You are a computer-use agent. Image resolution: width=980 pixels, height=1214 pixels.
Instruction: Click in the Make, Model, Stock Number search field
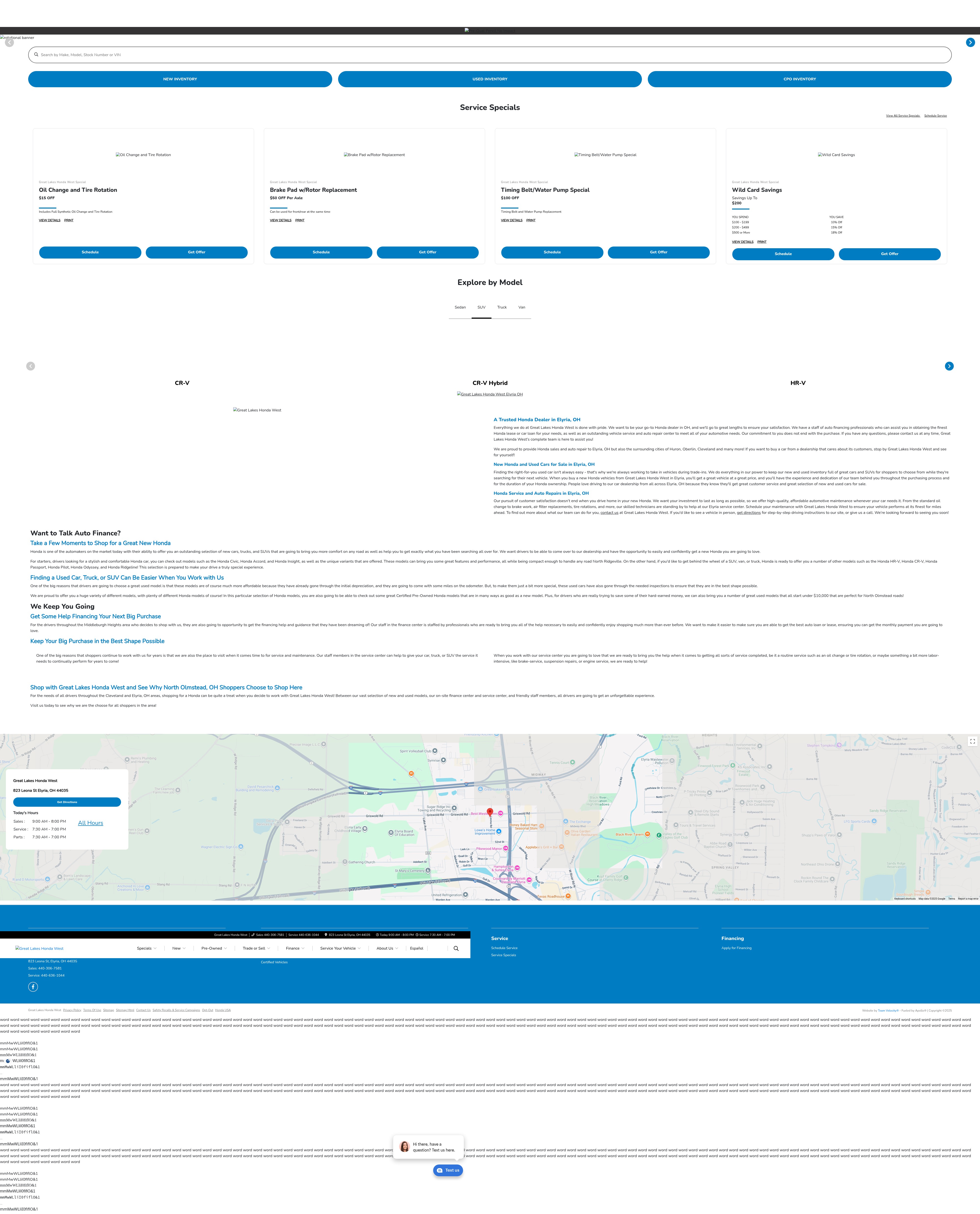[x=490, y=55]
